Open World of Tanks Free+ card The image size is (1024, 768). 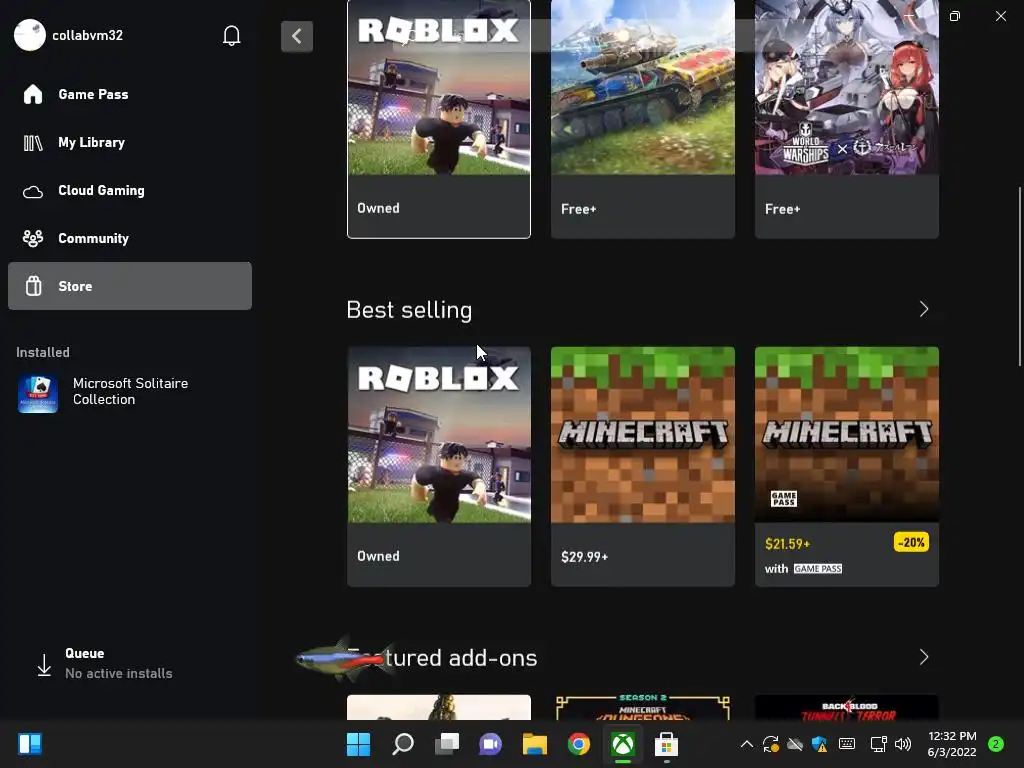tap(643, 119)
